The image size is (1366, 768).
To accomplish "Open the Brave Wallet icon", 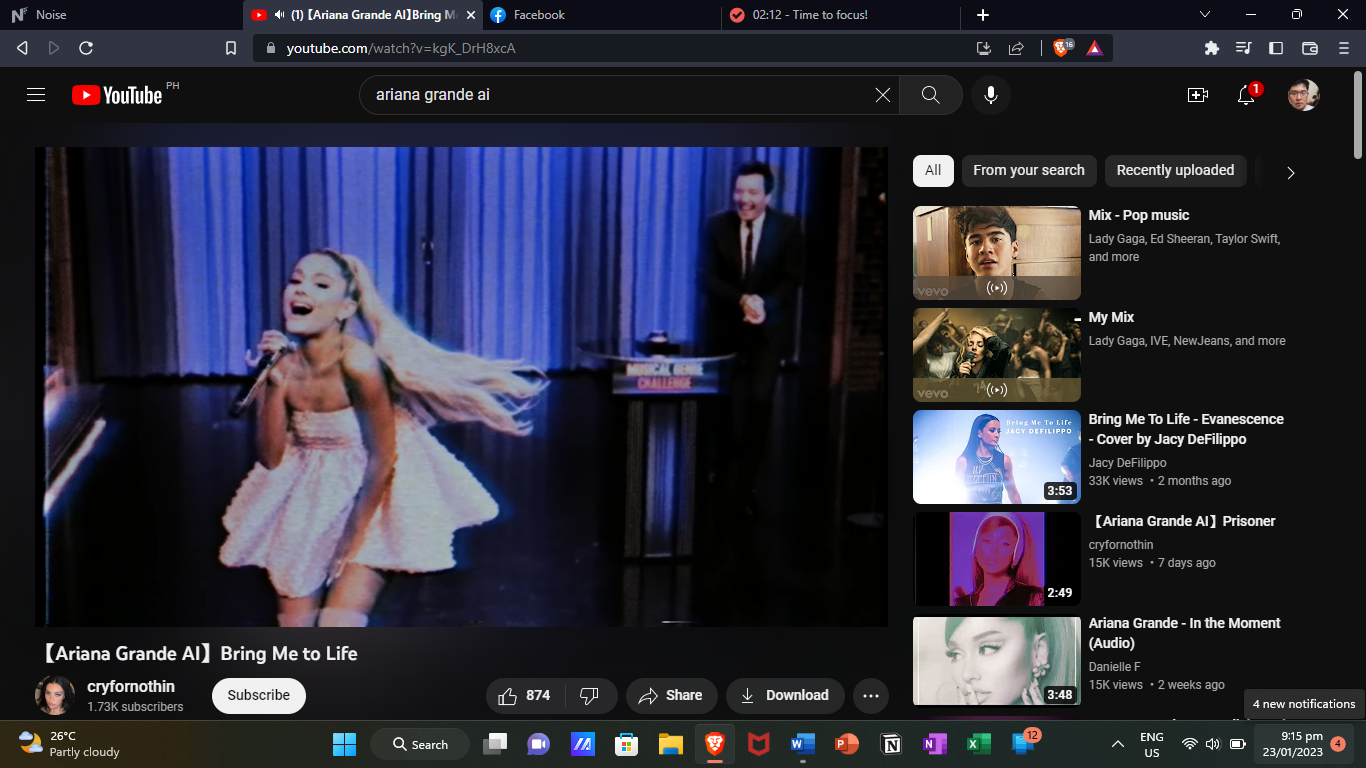I will pyautogui.click(x=1310, y=48).
